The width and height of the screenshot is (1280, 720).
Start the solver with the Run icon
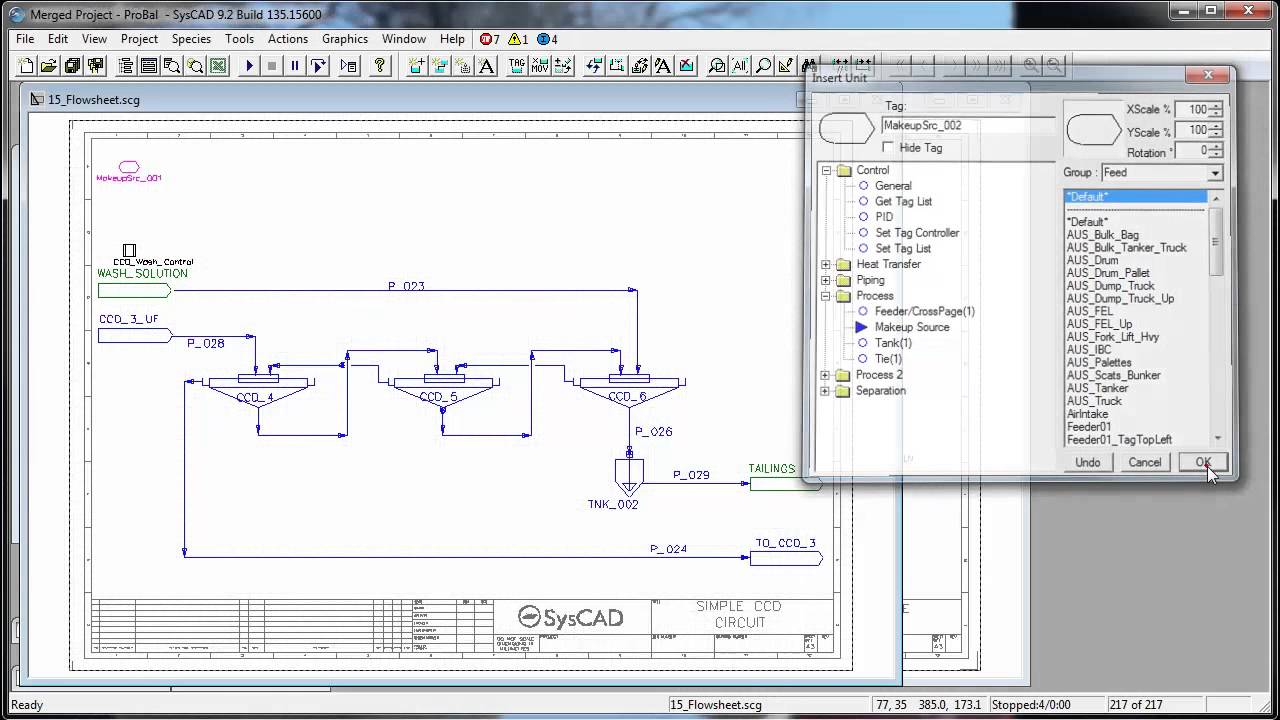(249, 66)
